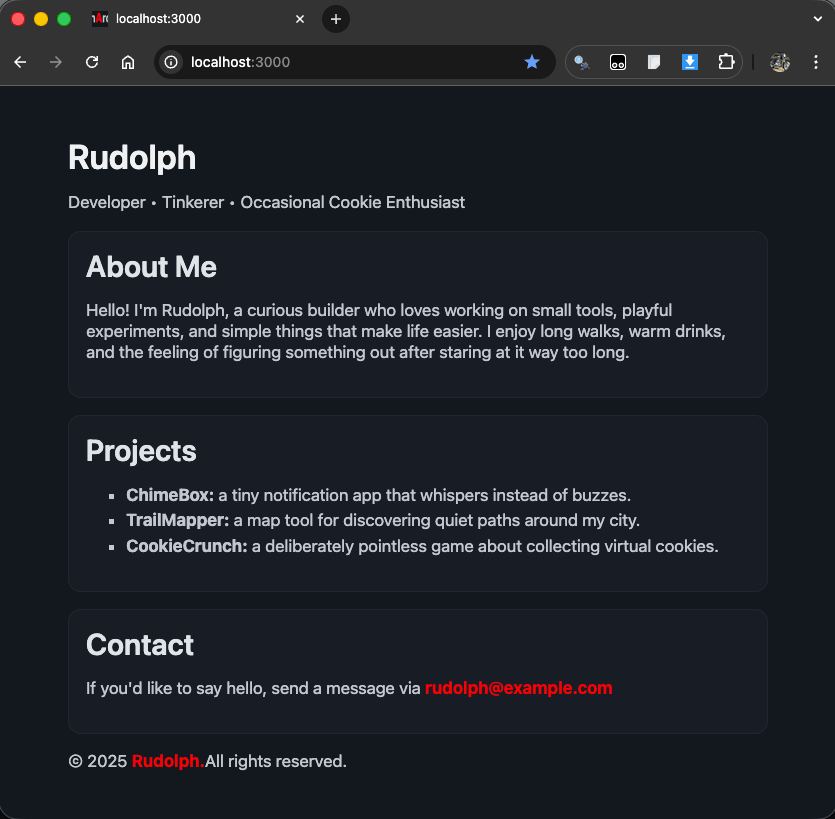Expand the tab search chevron

point(817,19)
